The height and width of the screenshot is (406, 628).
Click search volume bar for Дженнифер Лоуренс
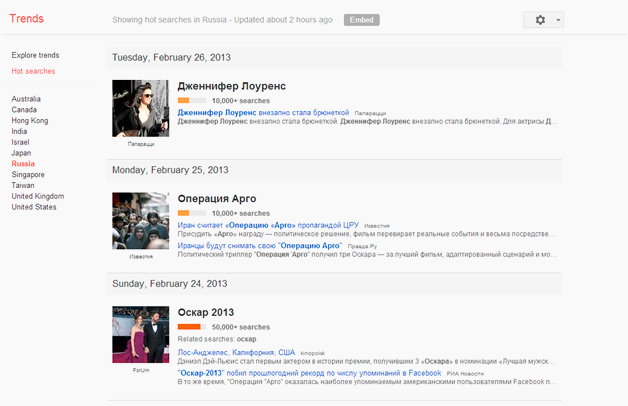coord(192,100)
